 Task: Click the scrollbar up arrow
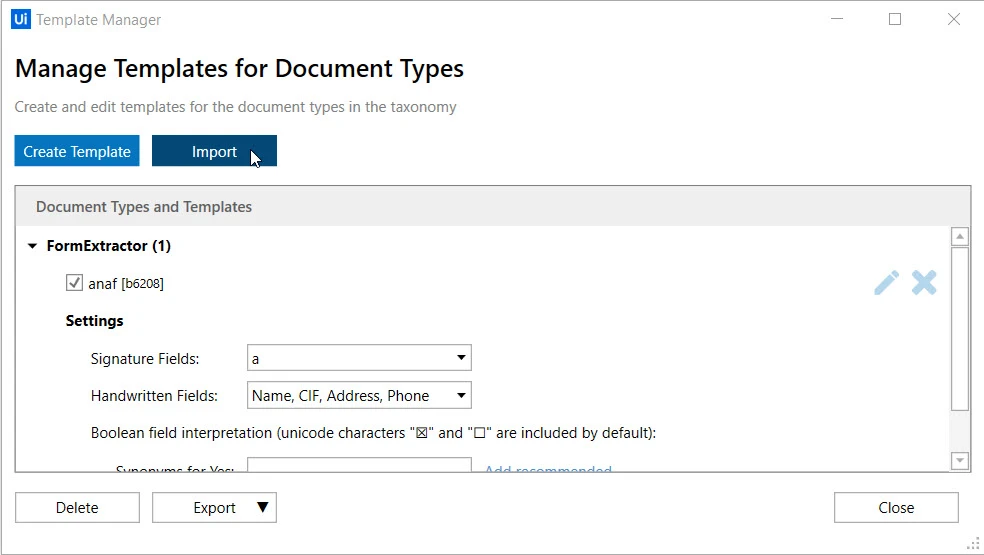click(960, 237)
